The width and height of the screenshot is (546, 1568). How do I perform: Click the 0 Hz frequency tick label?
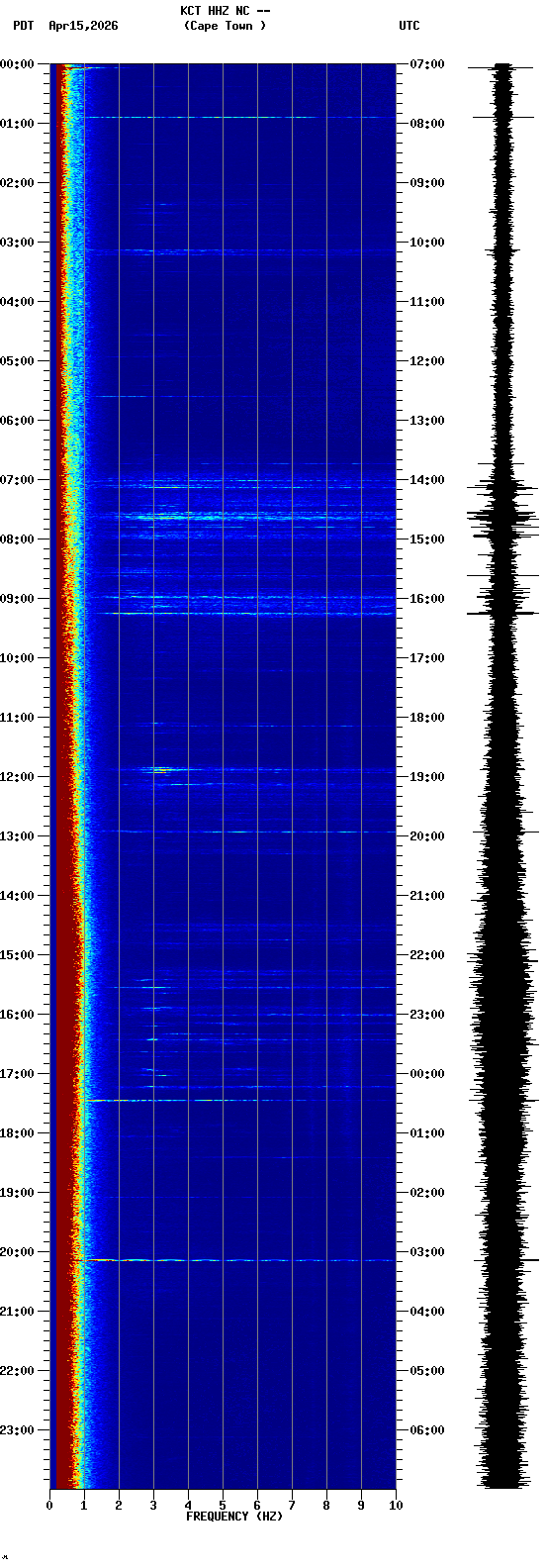49,1506
